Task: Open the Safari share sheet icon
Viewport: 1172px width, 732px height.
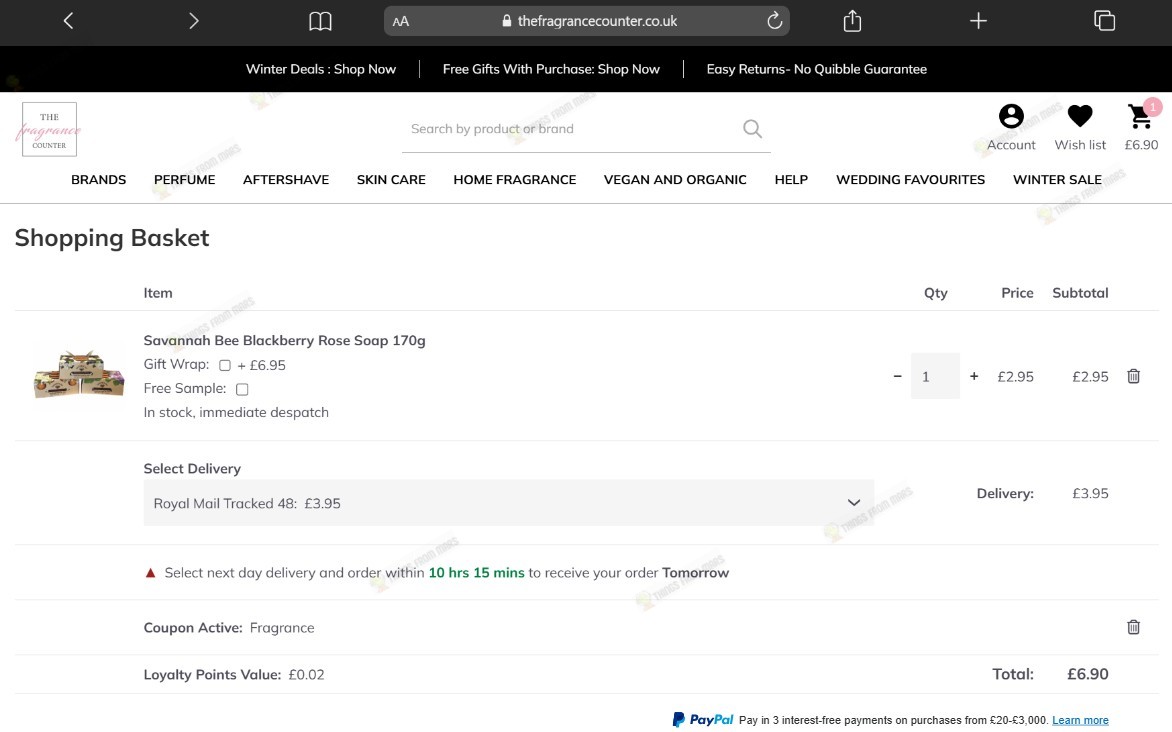Action: [x=852, y=21]
